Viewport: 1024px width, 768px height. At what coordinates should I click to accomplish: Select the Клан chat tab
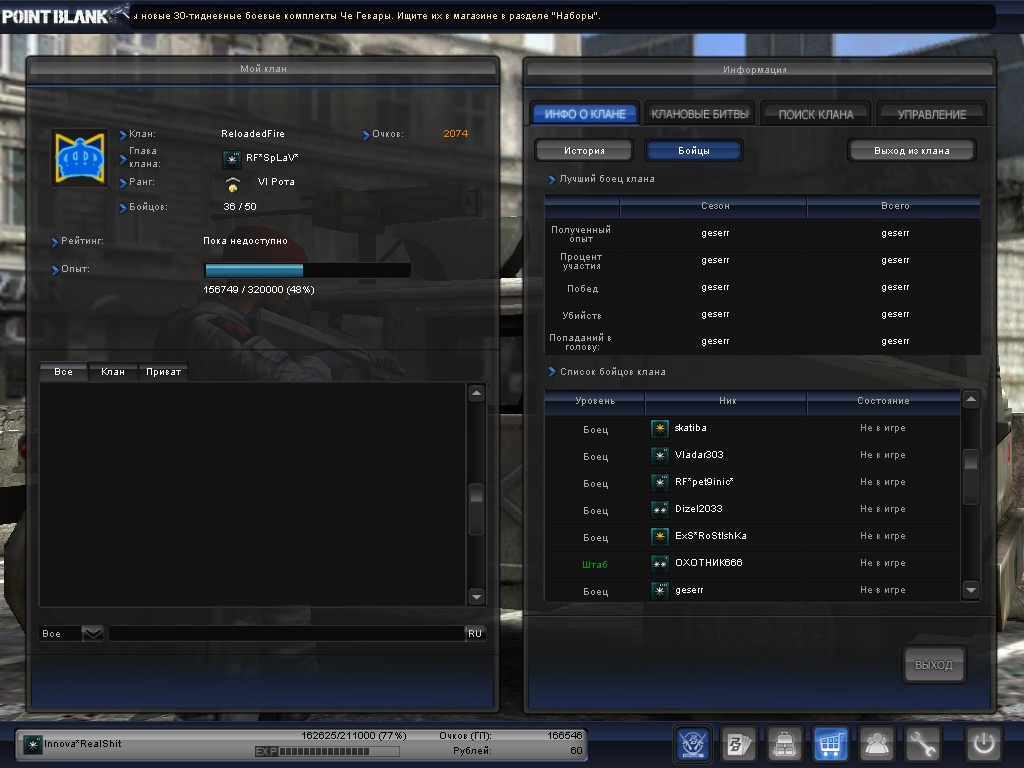coord(112,372)
